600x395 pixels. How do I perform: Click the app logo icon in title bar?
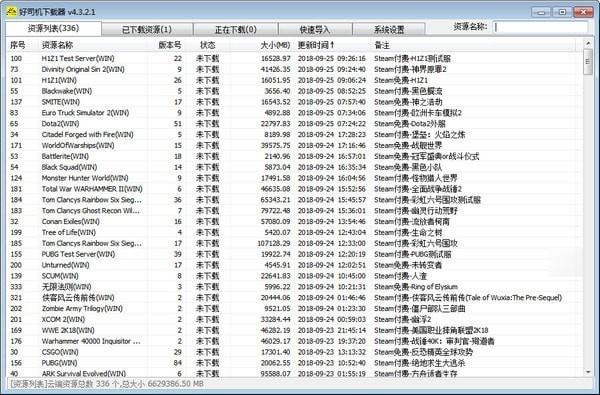tap(11, 11)
